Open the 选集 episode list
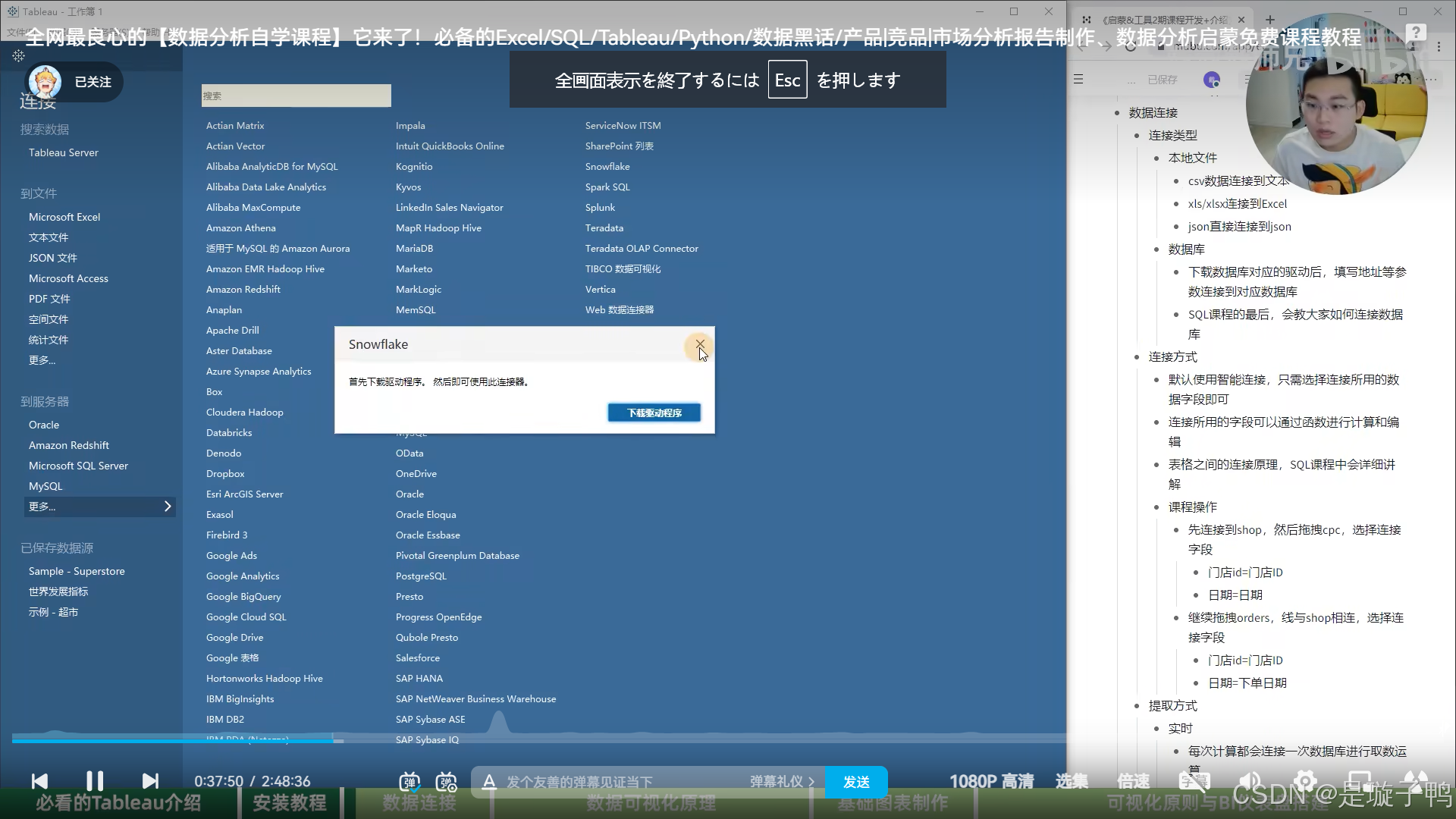1456x819 pixels. 1072,781
